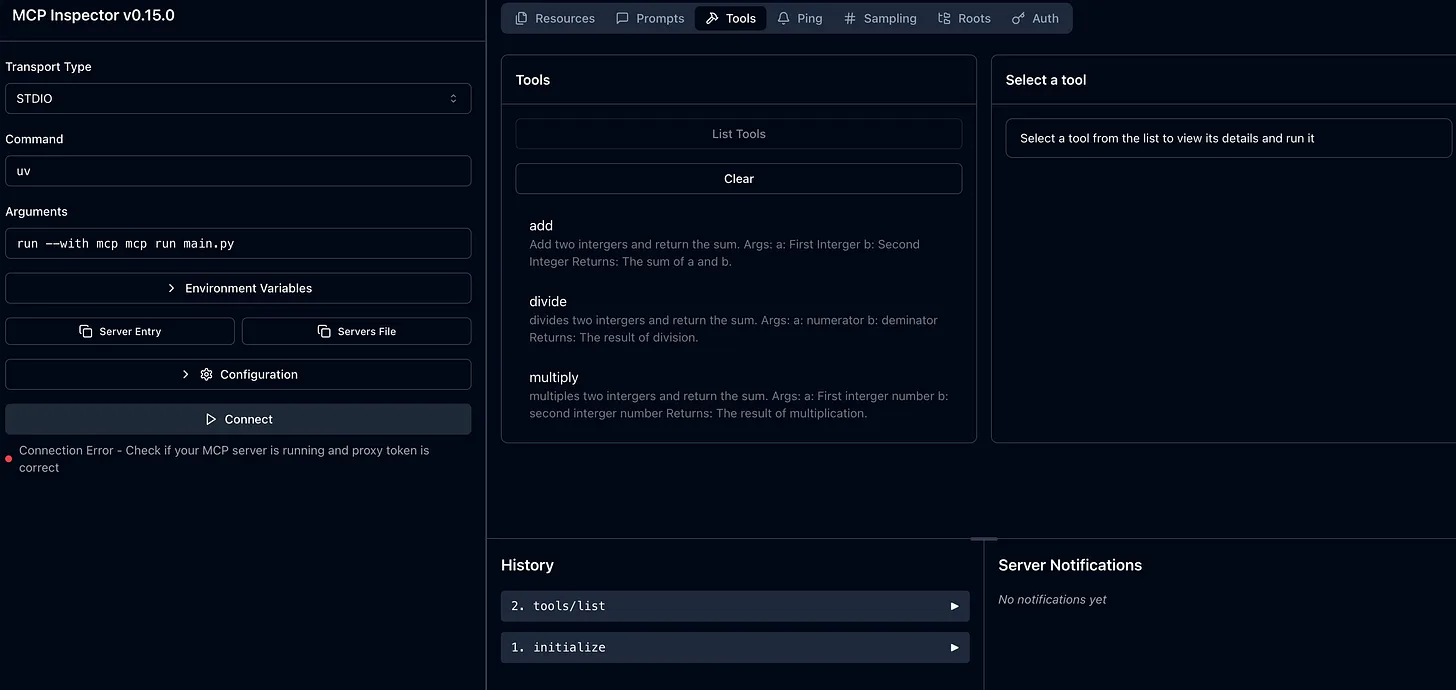Open the Resources tab
Screen dimensions: 1456x690
click(x=555, y=18)
